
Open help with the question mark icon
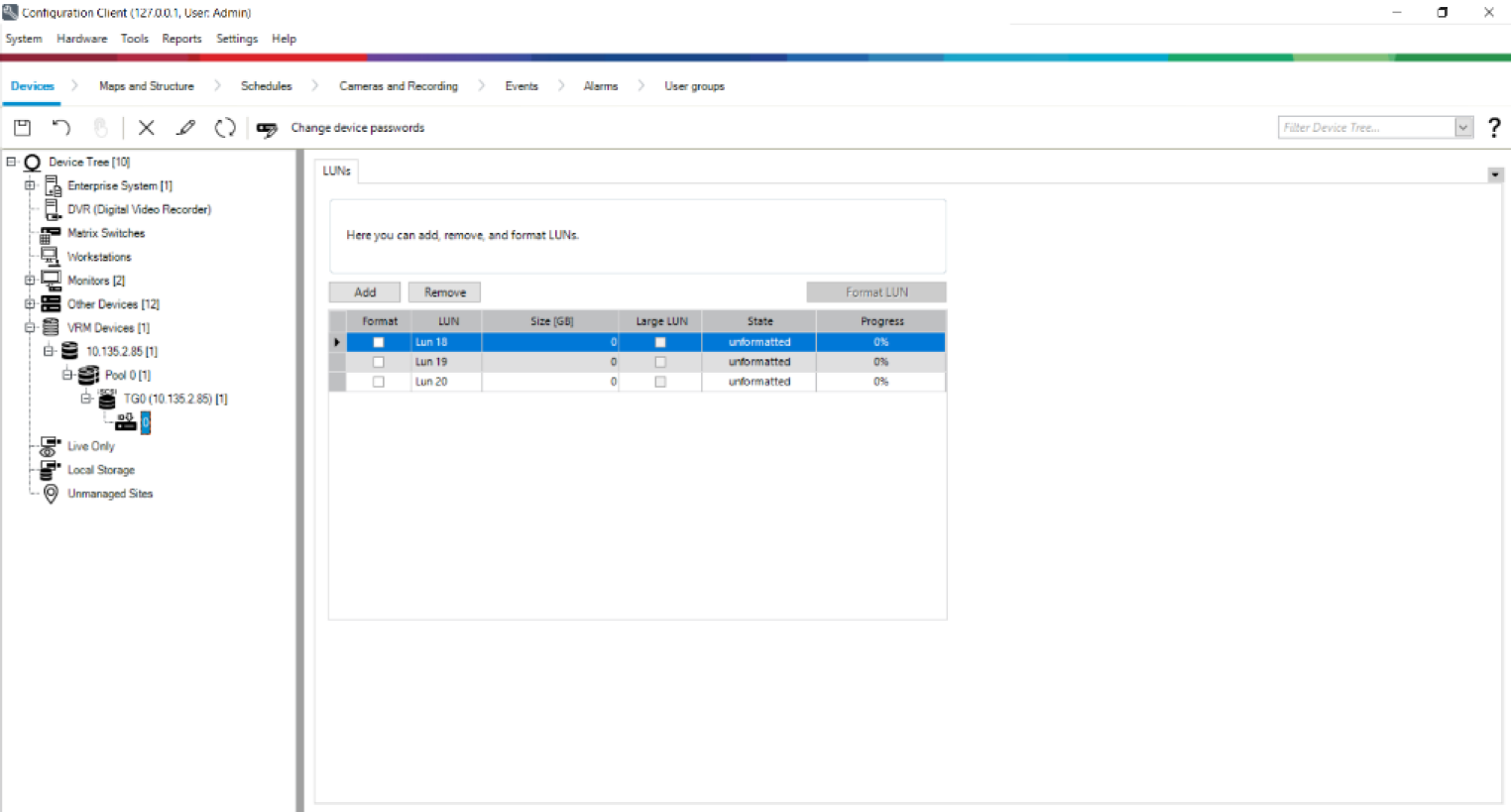point(1494,128)
